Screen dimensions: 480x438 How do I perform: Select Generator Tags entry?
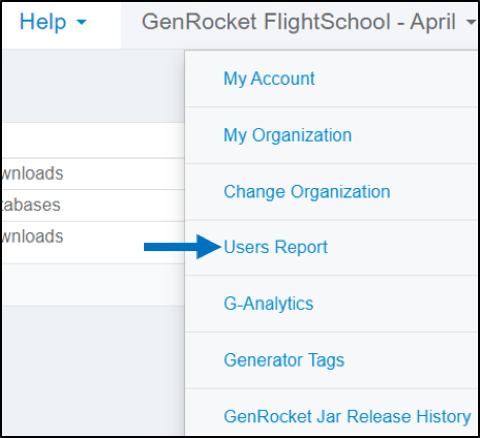pos(284,360)
